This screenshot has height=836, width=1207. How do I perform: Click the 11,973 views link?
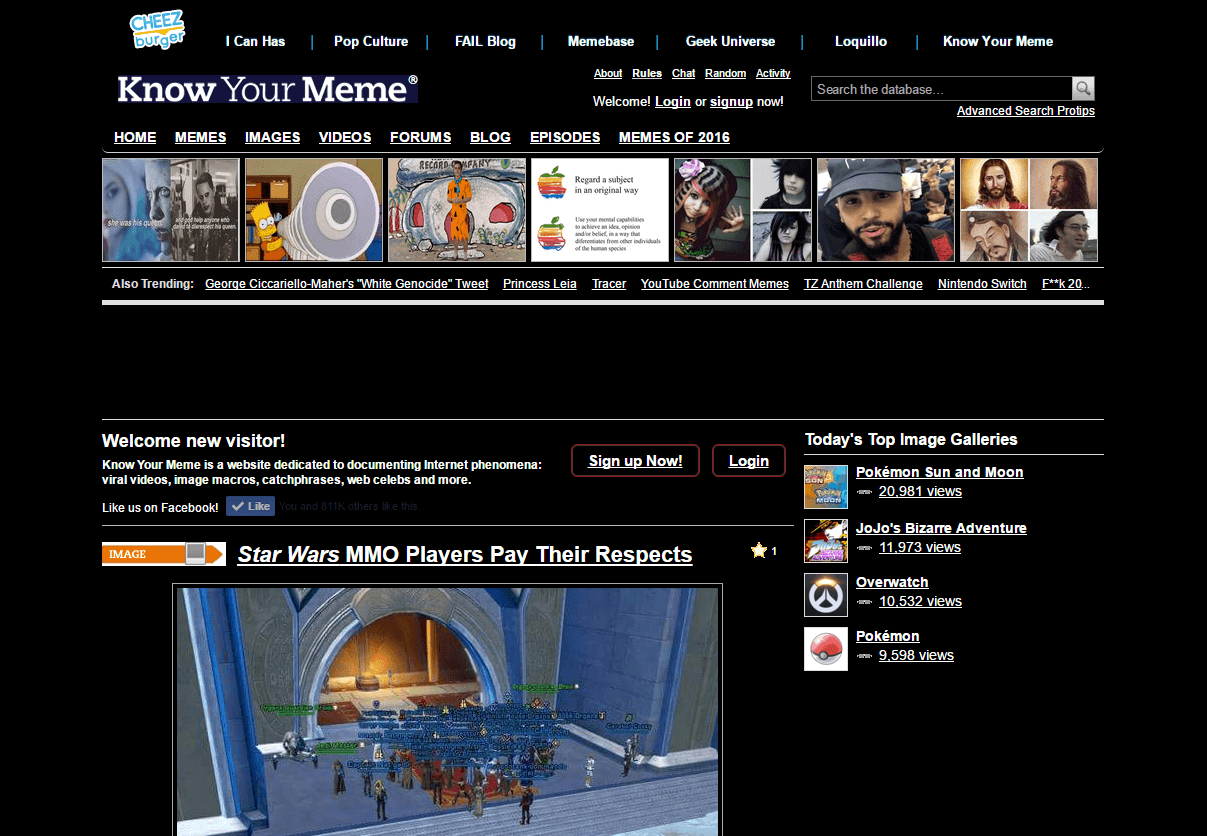(920, 547)
